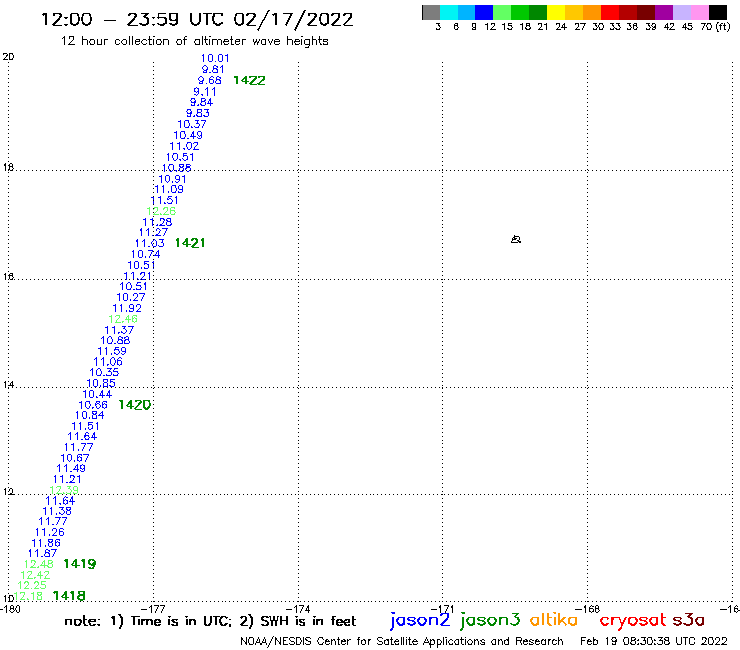Select the 11.02 wave height value
Screen dimensions: 740x650
point(184,146)
